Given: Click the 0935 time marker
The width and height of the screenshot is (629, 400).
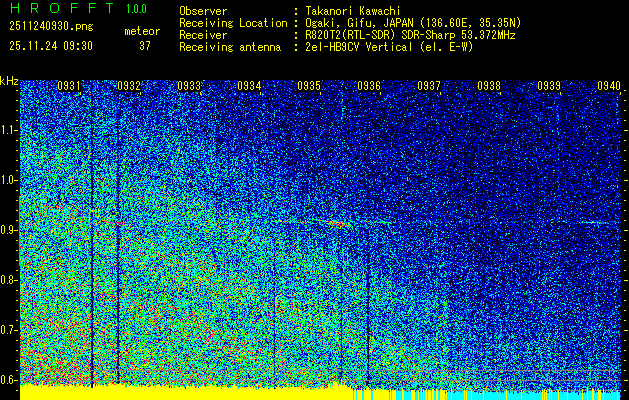Looking at the screenshot, I should click(x=309, y=86).
